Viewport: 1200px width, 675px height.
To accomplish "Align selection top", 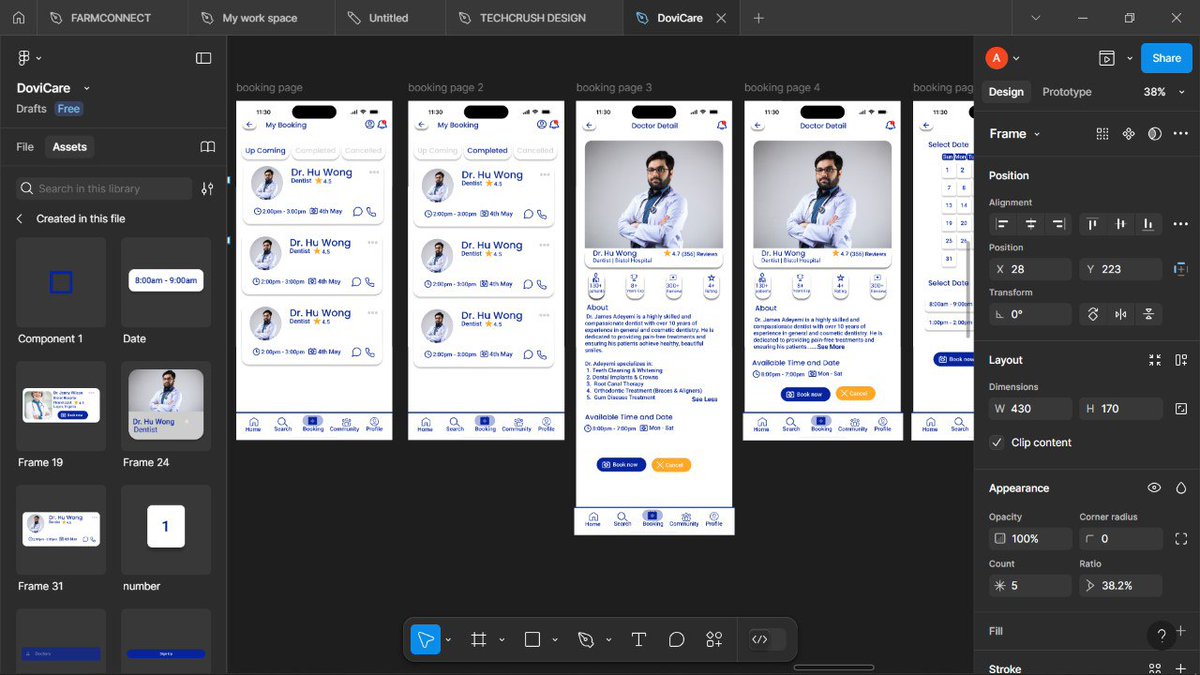I will tap(1093, 224).
